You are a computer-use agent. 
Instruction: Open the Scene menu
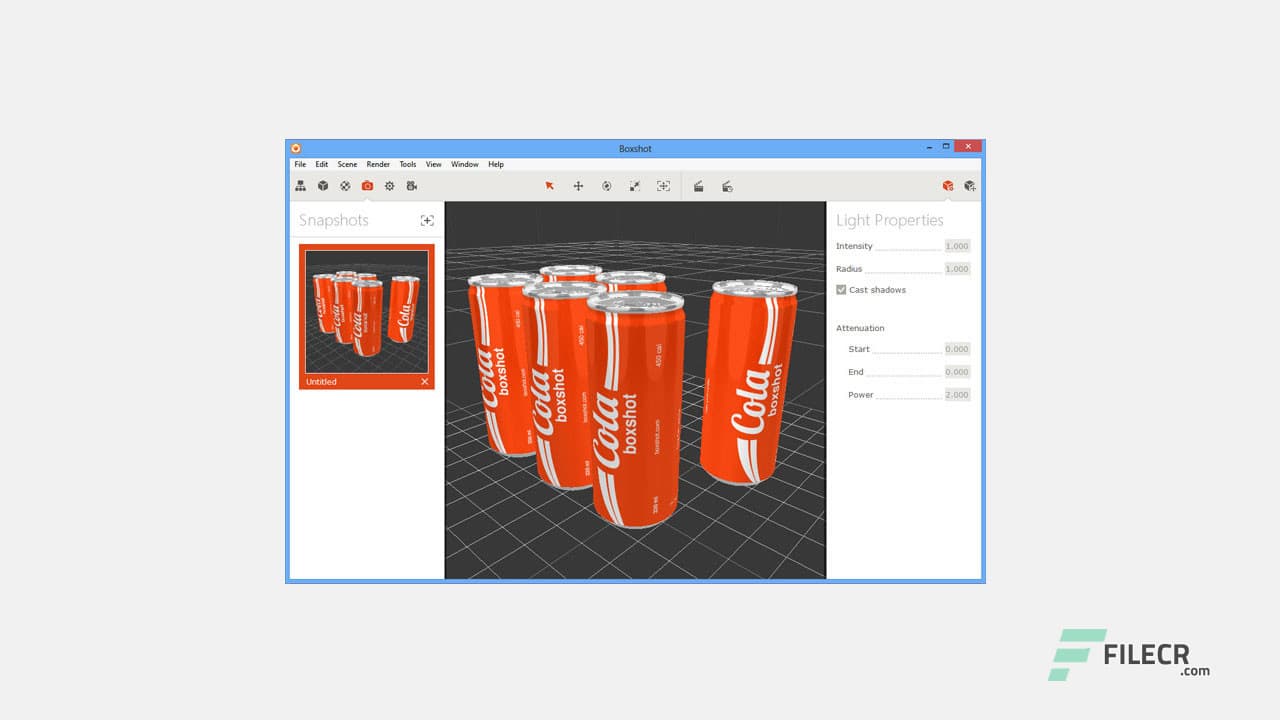347,164
